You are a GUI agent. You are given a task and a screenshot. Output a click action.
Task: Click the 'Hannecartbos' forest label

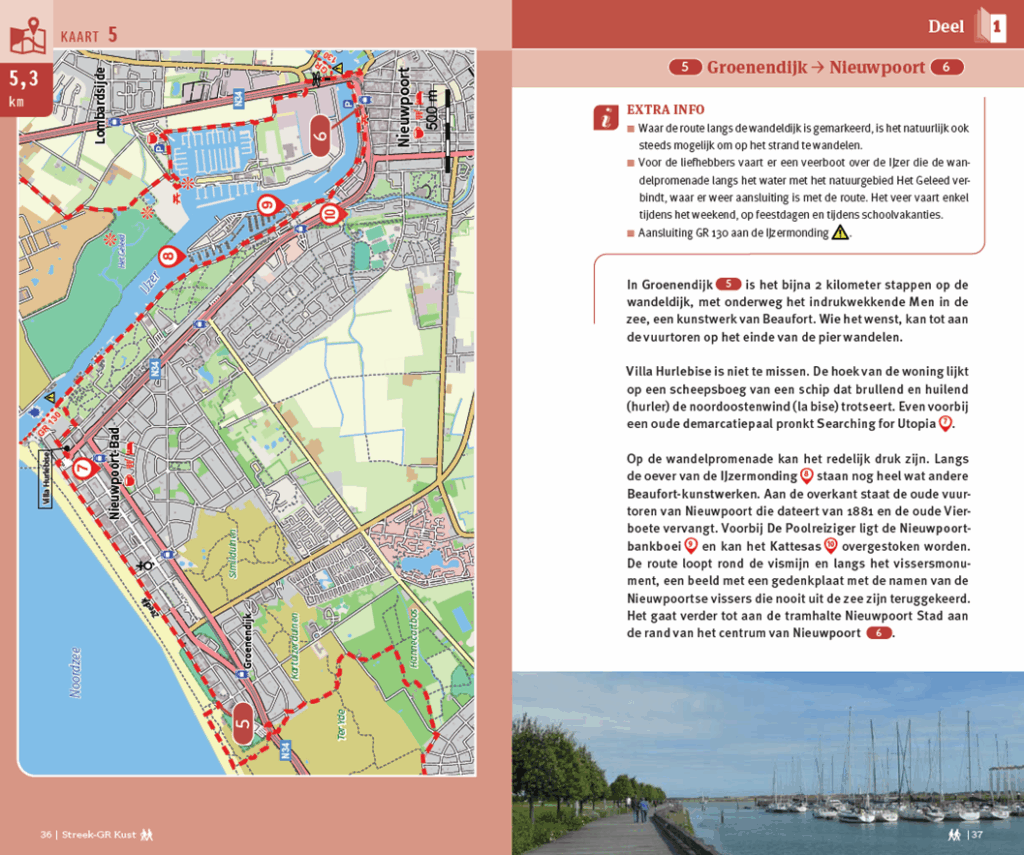413,638
